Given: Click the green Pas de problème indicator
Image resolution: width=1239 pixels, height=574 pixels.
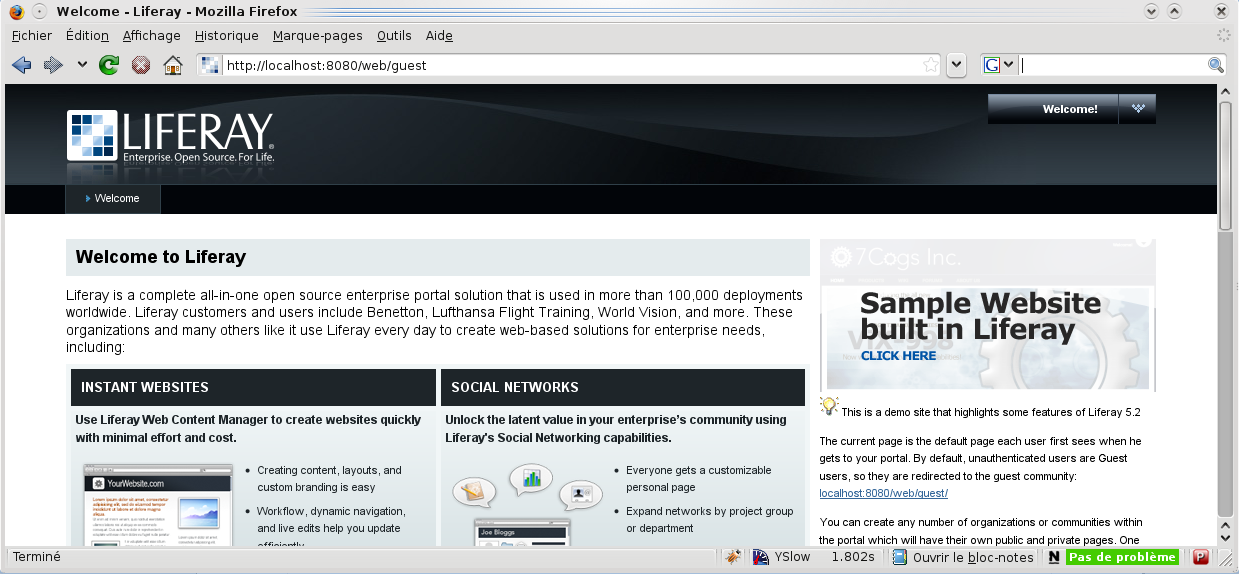Looking at the screenshot, I should 1122,557.
